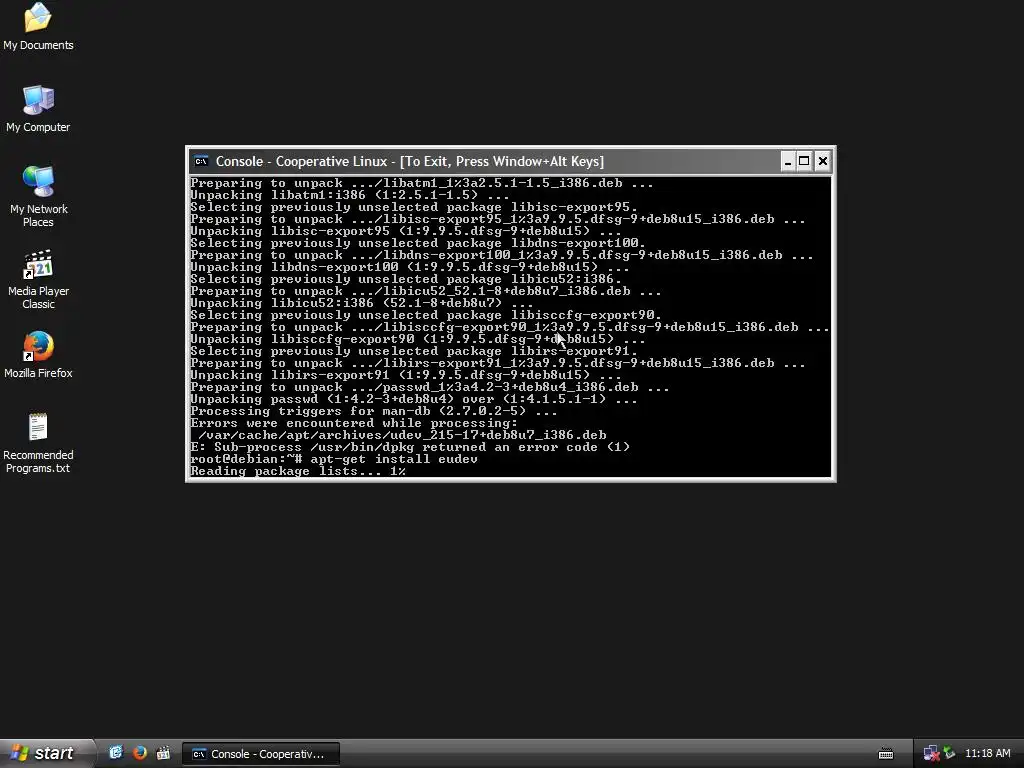Click 'Selecting previously unselected package libicu52:i386' line

click(406, 280)
